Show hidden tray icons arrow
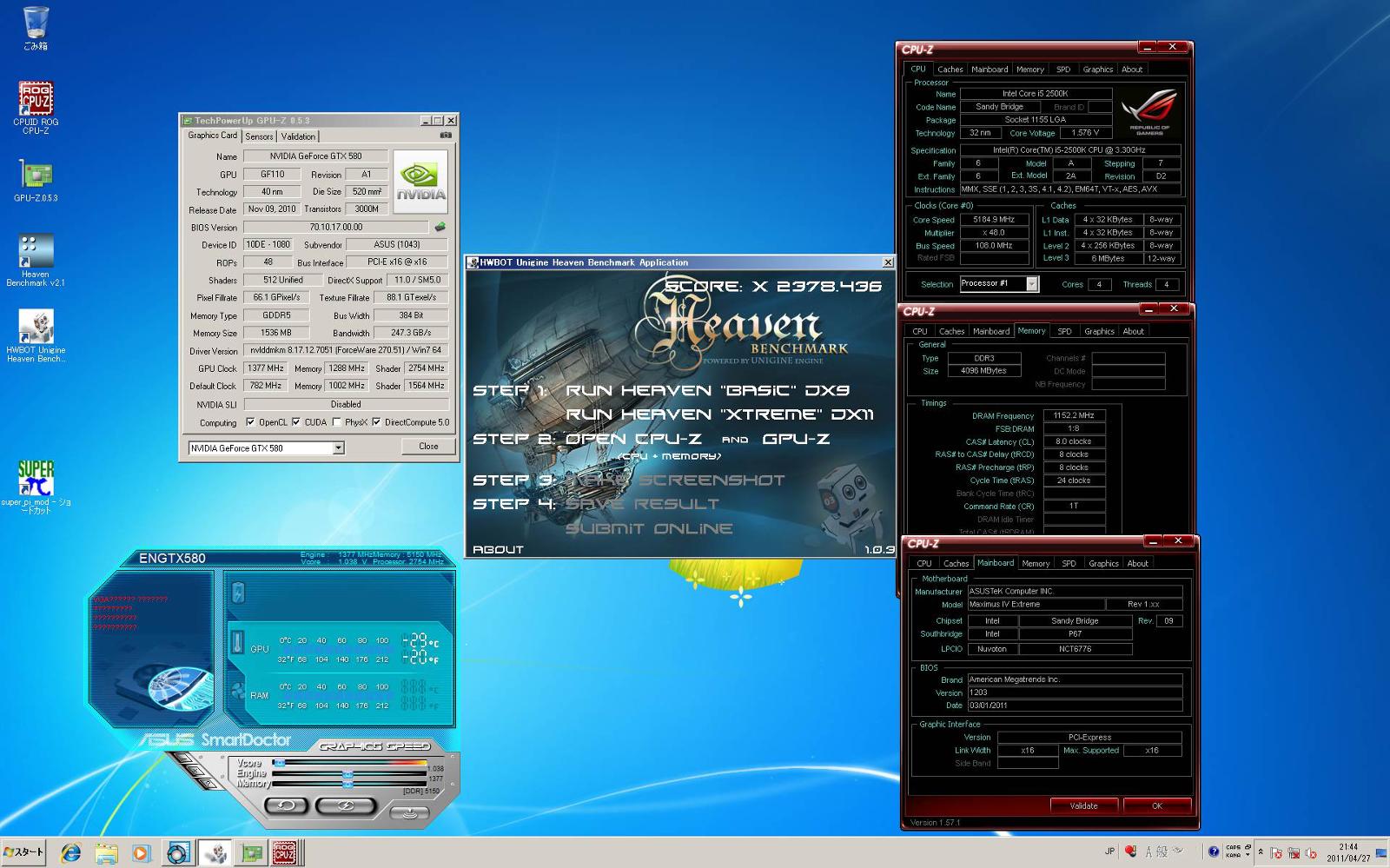The width and height of the screenshot is (1390, 868). click(x=1261, y=852)
